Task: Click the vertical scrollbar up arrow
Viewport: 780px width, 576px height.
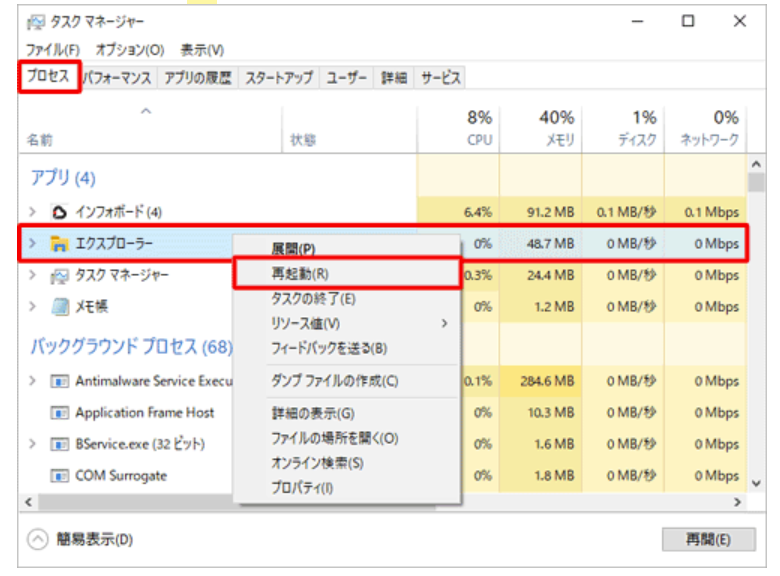Action: 756,164
